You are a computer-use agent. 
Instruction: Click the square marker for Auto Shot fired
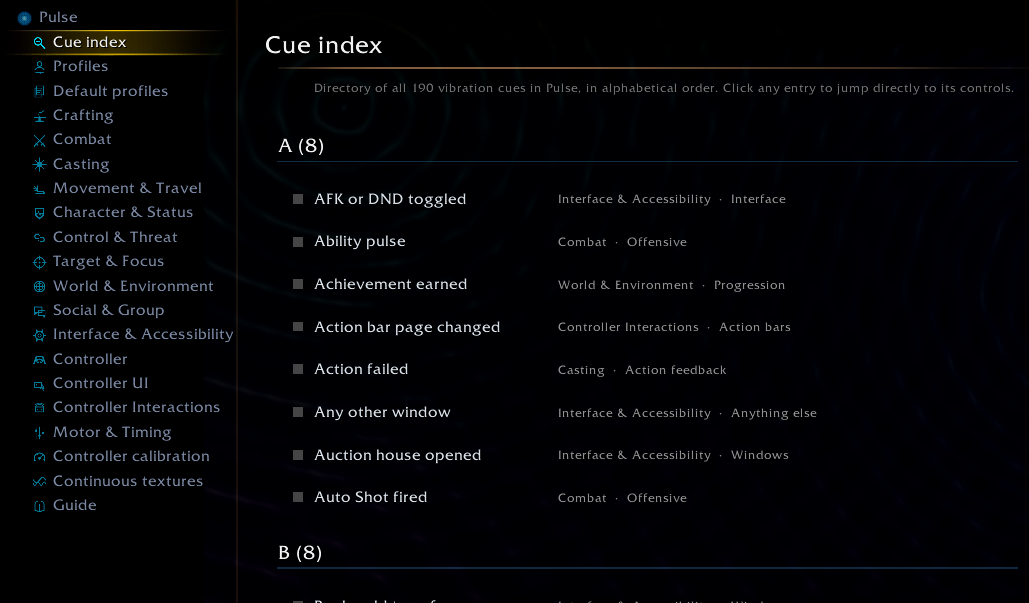(298, 497)
